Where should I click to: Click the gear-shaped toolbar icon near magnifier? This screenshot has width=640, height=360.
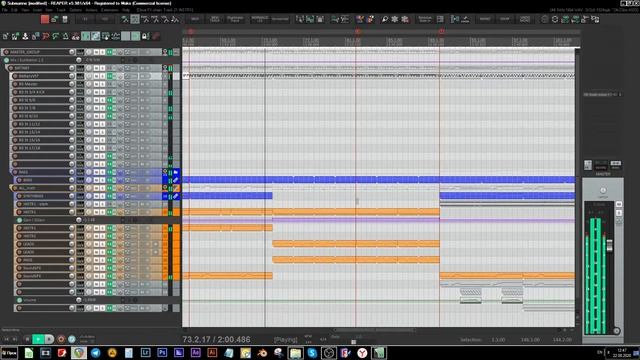tap(395, 19)
